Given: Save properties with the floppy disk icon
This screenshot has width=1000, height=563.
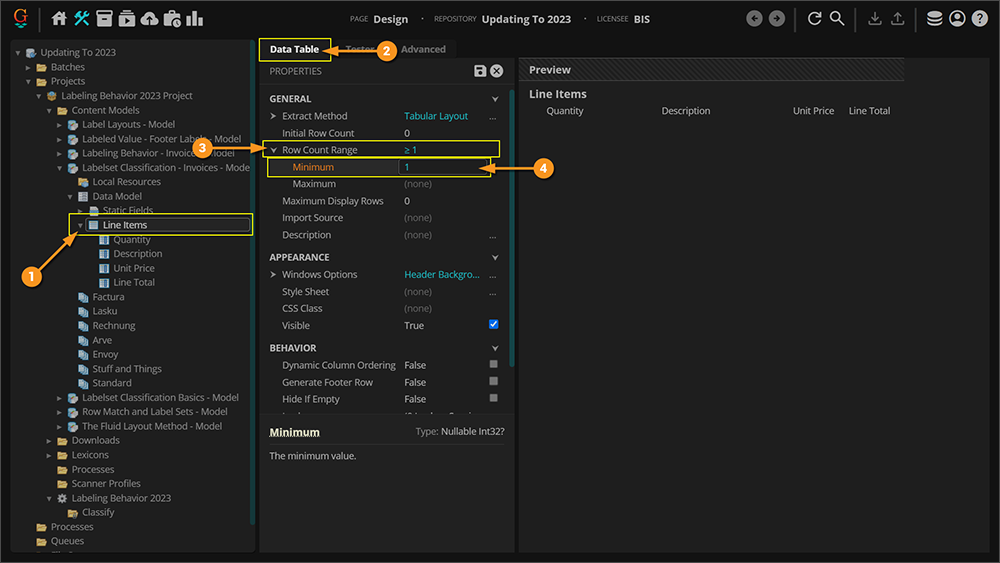Looking at the screenshot, I should [x=480, y=71].
